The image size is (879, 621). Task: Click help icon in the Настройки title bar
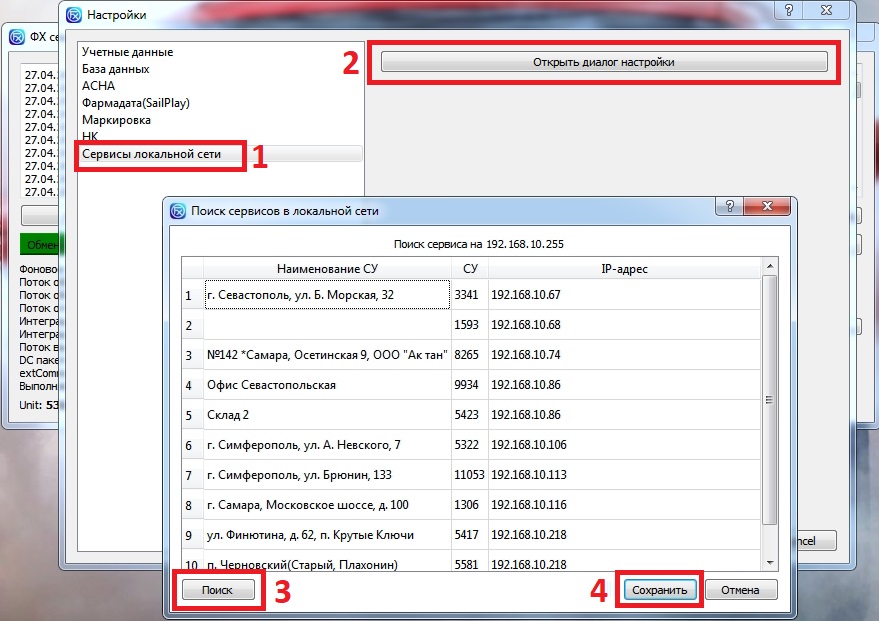pyautogui.click(x=790, y=11)
